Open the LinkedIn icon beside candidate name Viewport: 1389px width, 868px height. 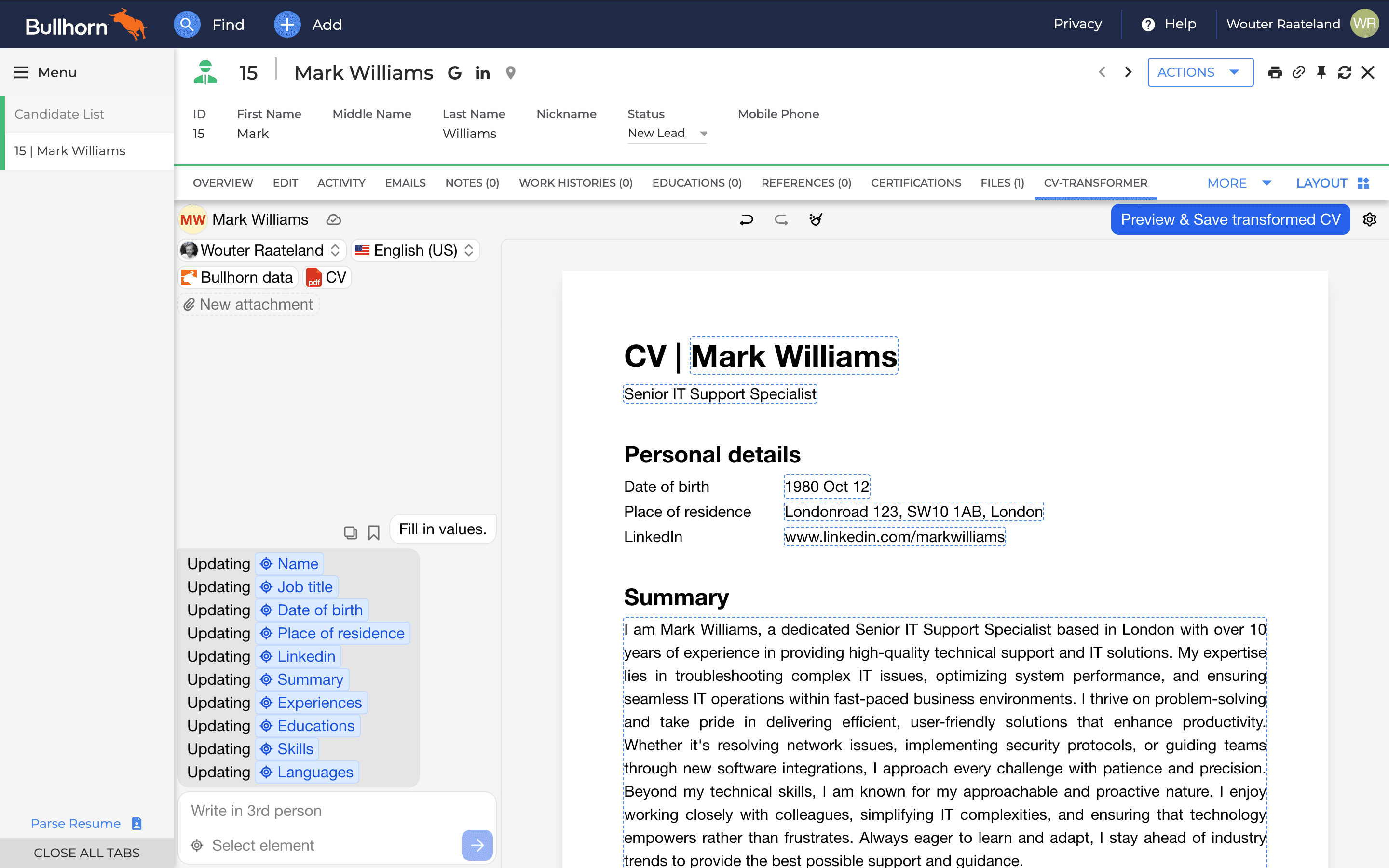point(482,73)
